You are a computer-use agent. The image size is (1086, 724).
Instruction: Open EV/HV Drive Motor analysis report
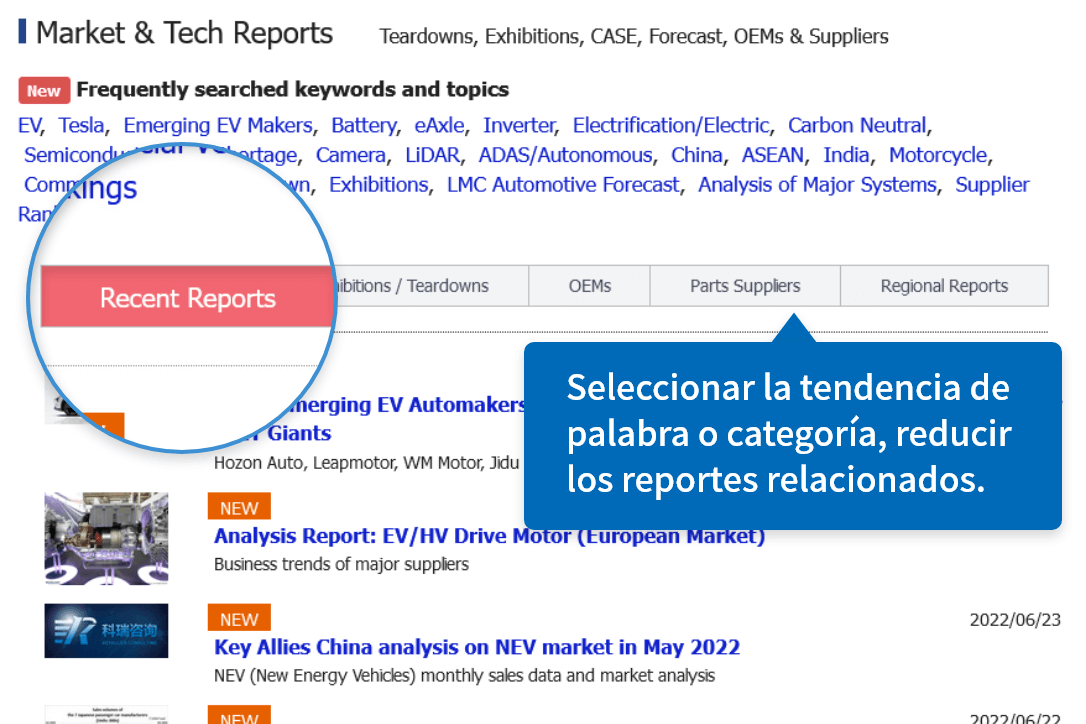point(489,536)
